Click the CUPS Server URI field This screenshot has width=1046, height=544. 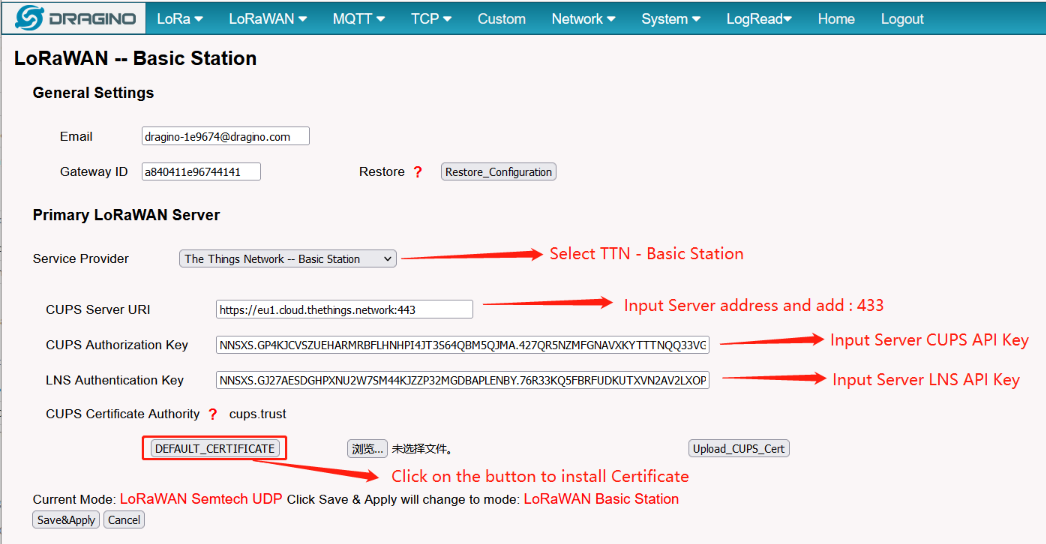(344, 309)
